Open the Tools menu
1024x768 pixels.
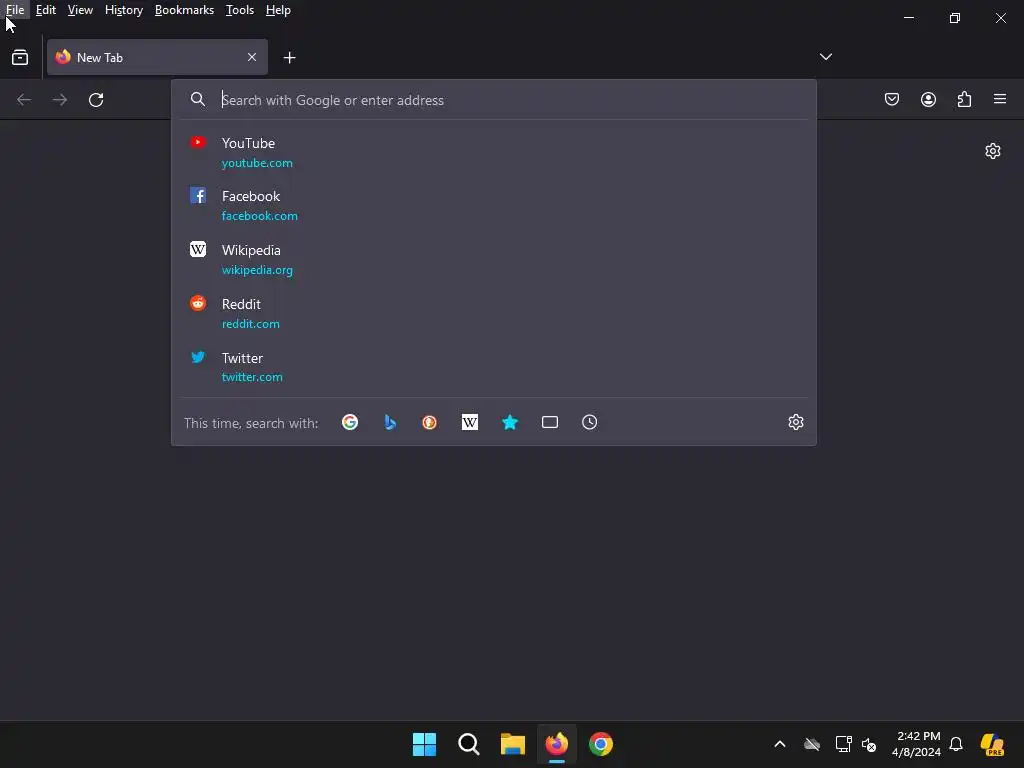(240, 10)
